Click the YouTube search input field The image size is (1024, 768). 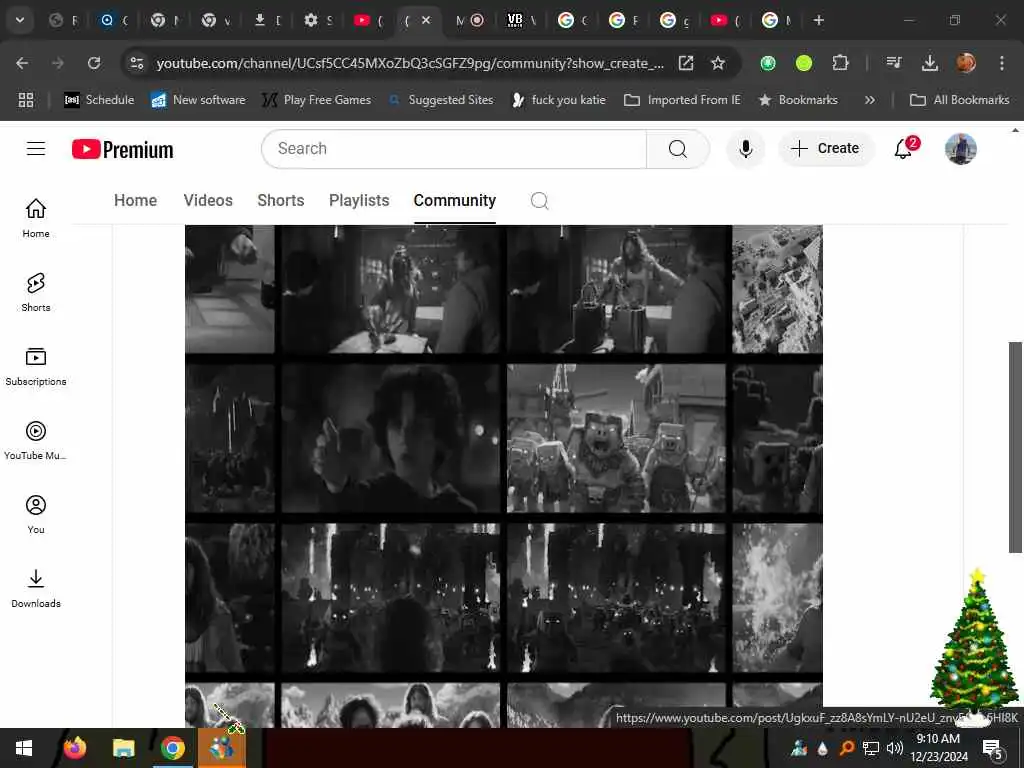[454, 149]
